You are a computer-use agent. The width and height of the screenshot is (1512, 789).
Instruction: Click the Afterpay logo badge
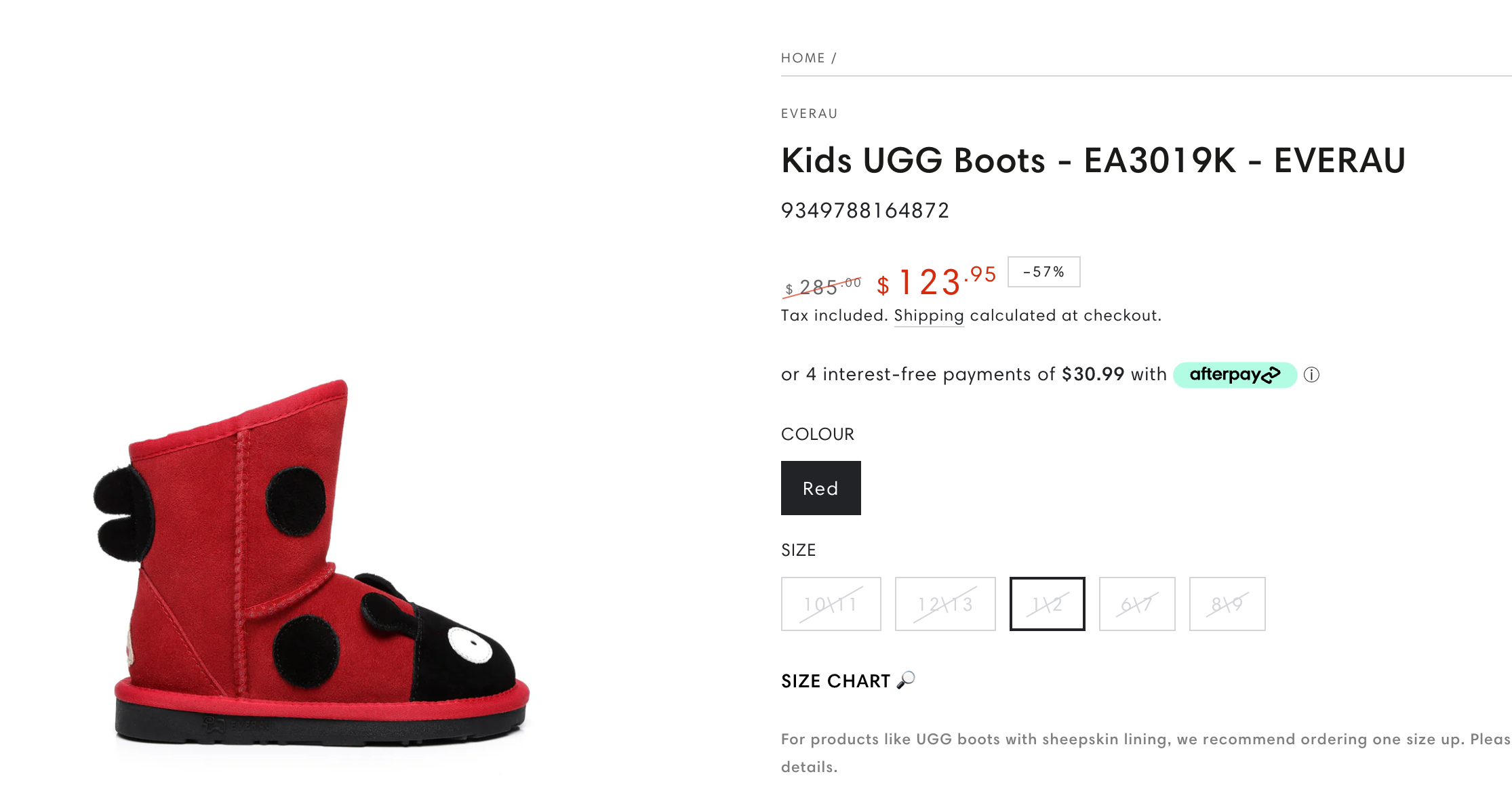click(x=1235, y=375)
